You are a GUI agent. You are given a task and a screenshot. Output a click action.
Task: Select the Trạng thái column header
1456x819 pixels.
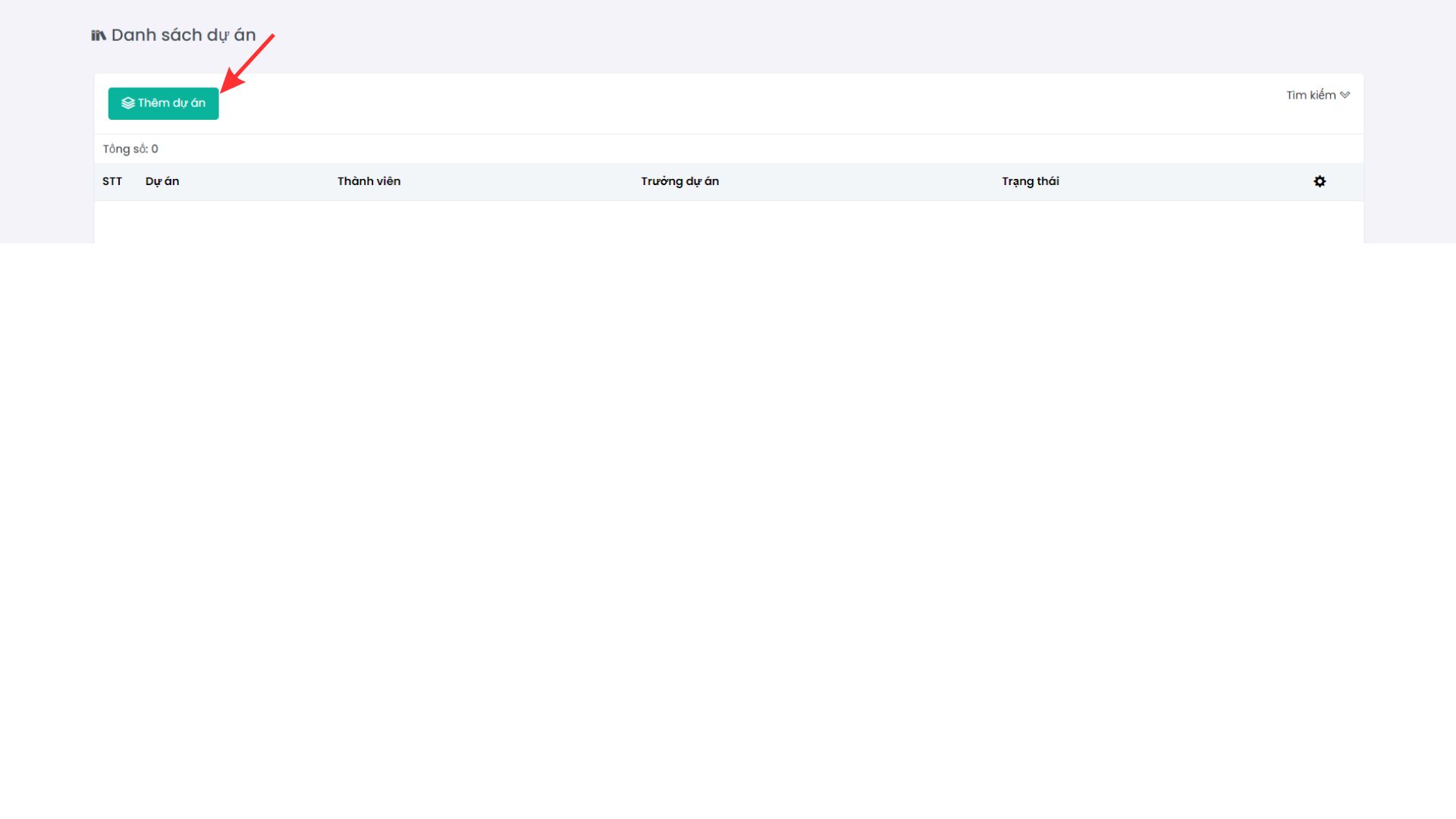[x=1030, y=181]
